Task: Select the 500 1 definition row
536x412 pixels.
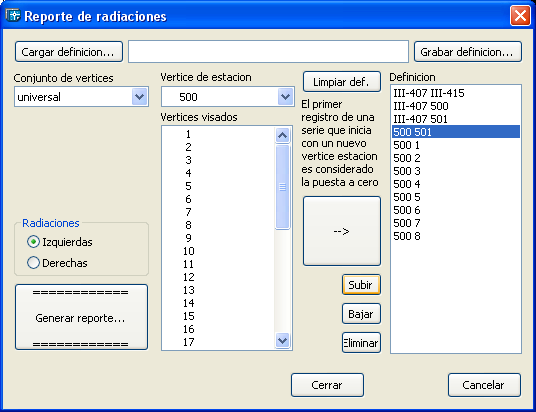Action: point(456,145)
